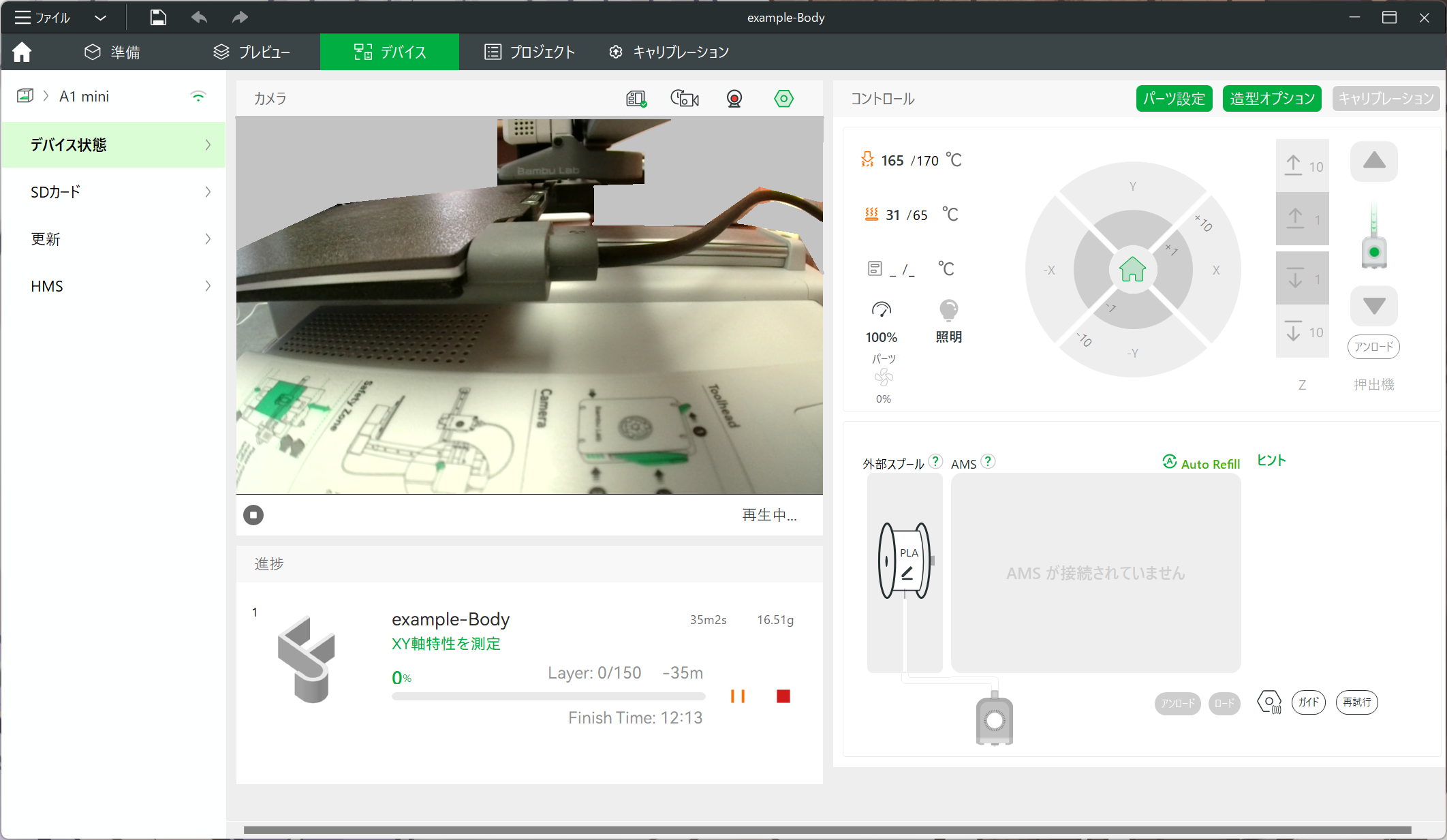Click the filament settings hexagon icon near Guide button
The width and height of the screenshot is (1447, 840).
click(x=1269, y=702)
